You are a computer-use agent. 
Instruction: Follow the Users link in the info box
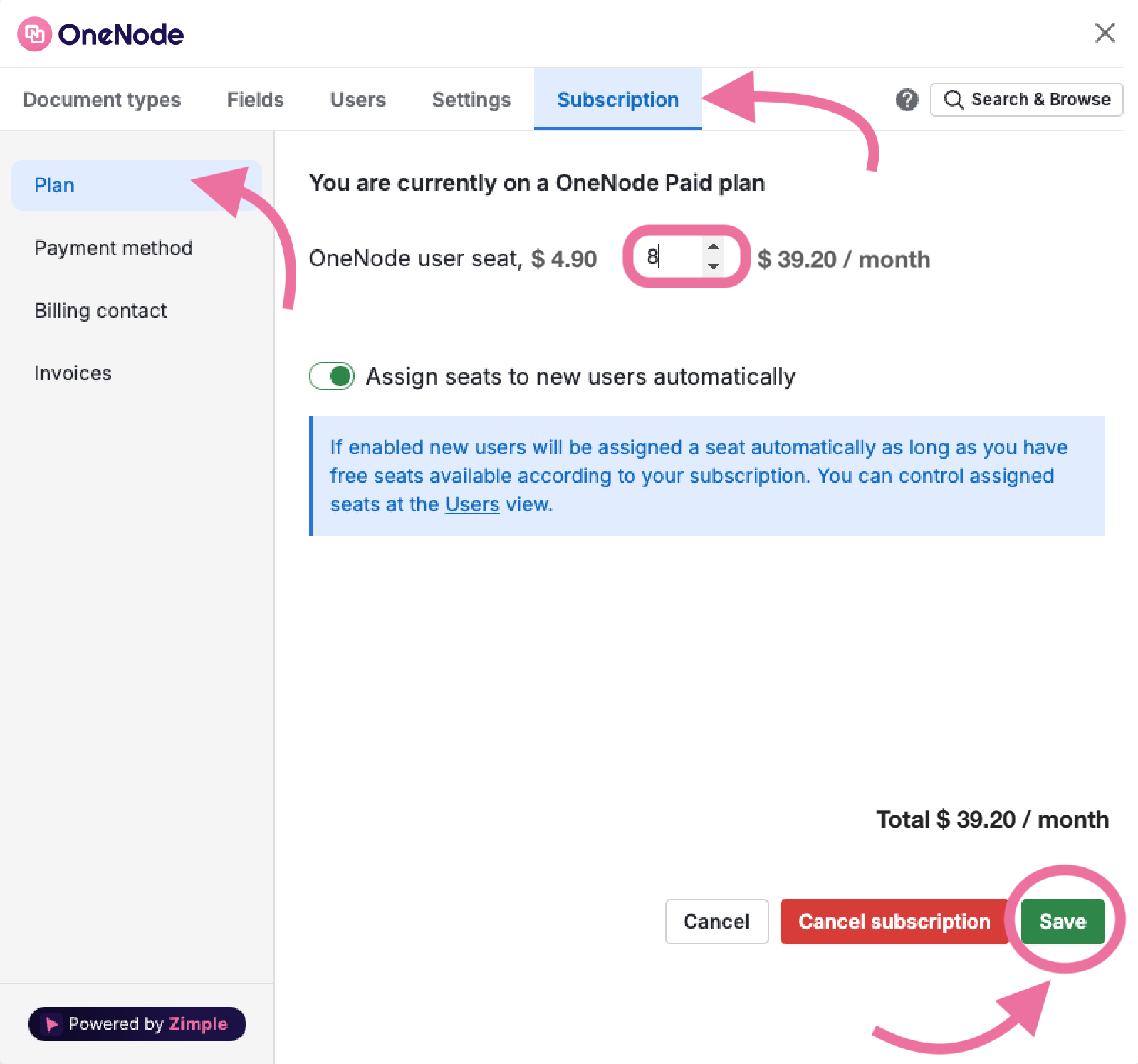tap(472, 504)
